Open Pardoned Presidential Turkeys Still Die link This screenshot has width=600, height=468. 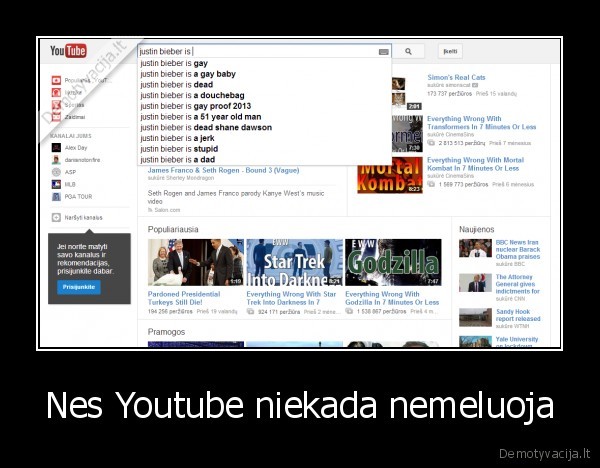coord(184,298)
